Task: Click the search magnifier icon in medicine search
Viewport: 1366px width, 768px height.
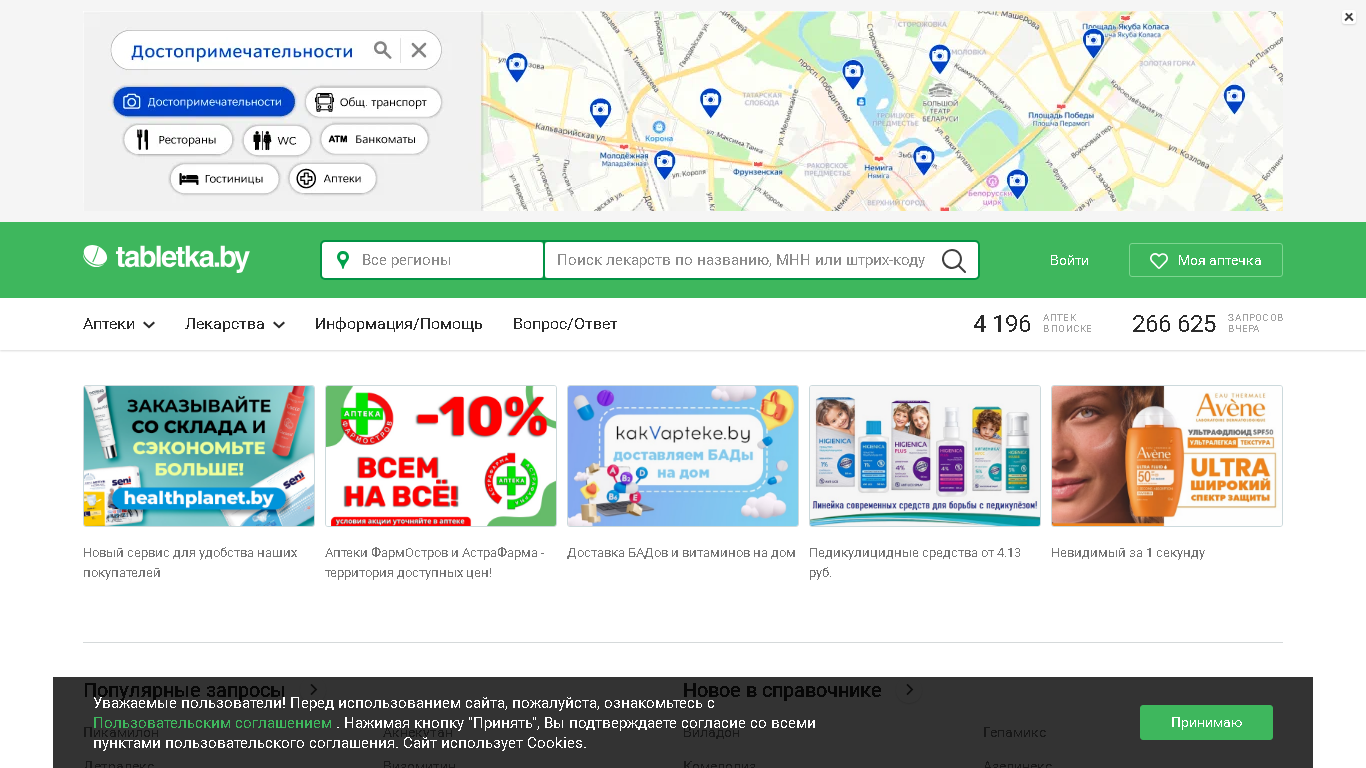Action: tap(954, 260)
